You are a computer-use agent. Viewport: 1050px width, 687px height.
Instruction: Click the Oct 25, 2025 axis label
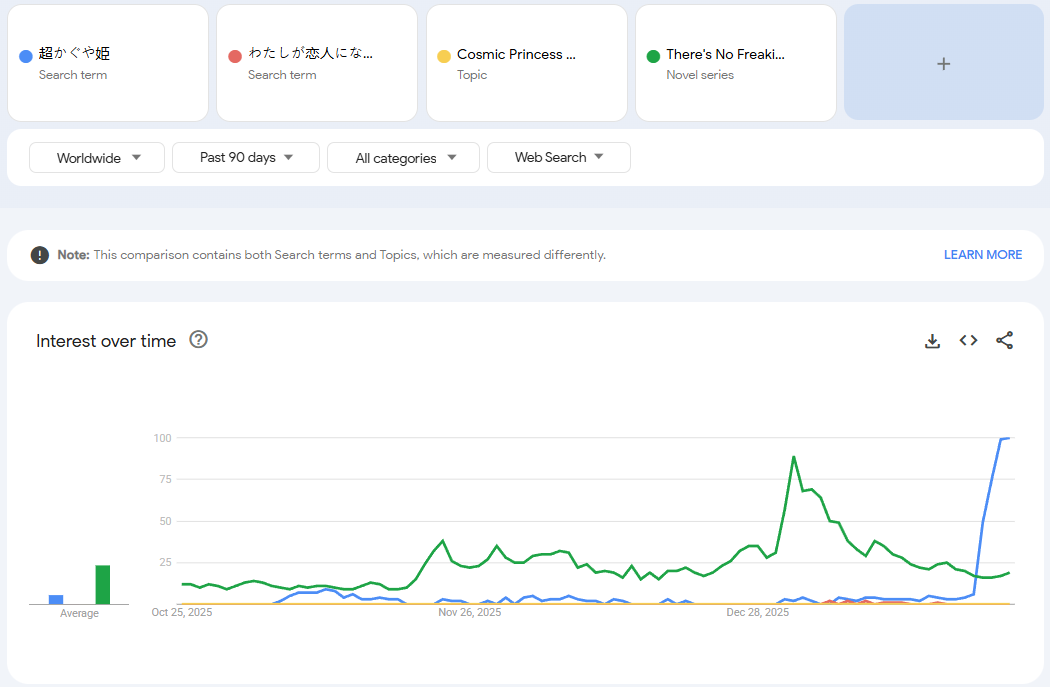point(181,612)
